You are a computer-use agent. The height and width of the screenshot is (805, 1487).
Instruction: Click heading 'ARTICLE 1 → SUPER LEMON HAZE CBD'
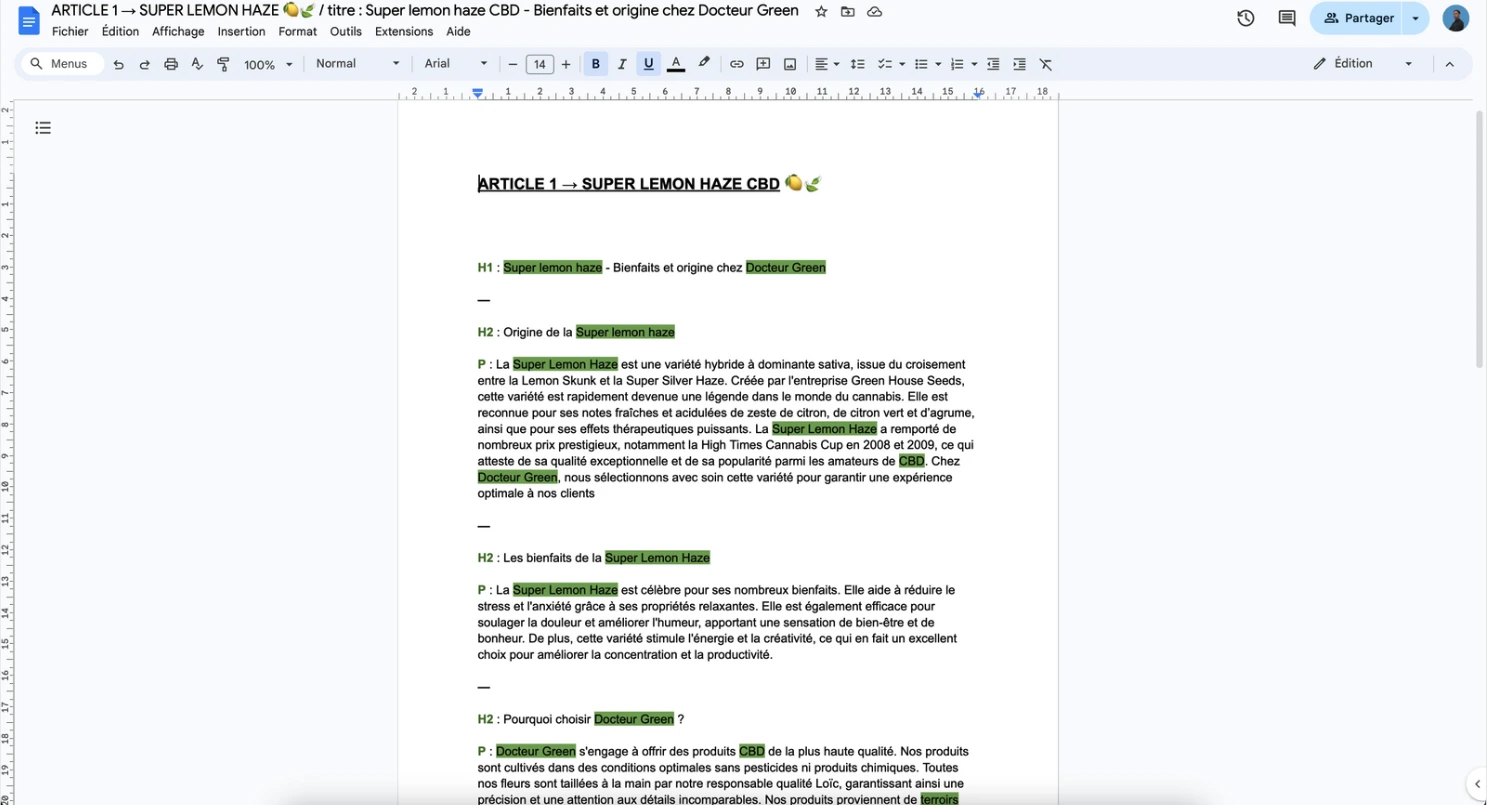(x=629, y=184)
